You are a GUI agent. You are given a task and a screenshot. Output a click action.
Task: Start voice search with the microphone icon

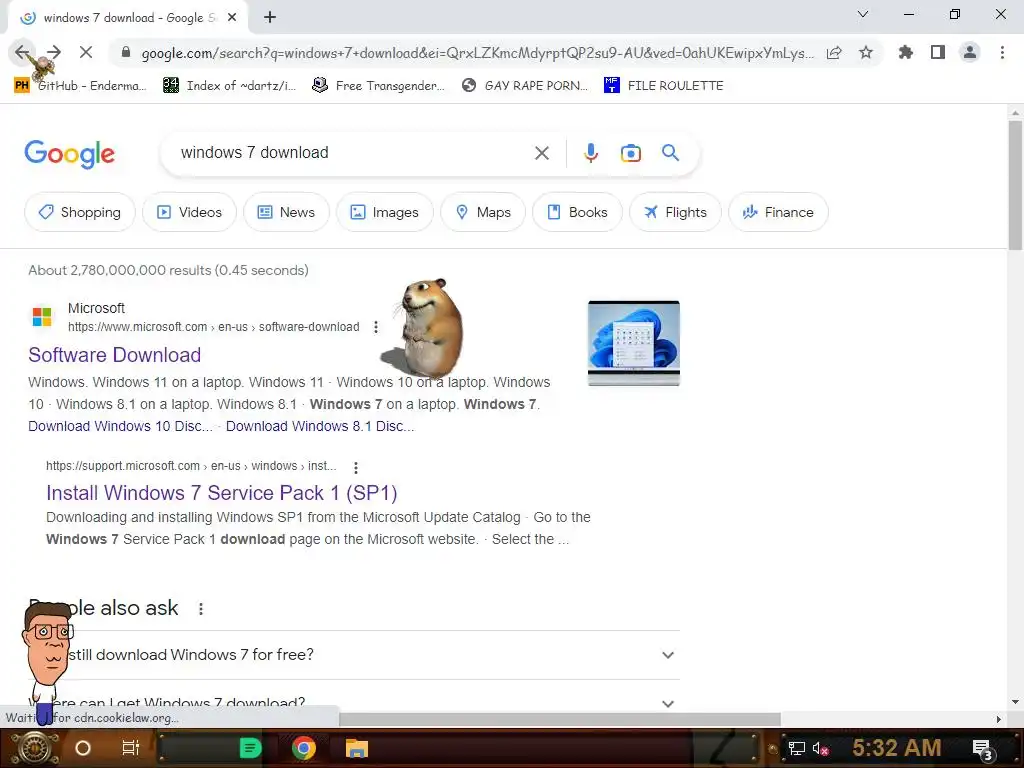590,153
